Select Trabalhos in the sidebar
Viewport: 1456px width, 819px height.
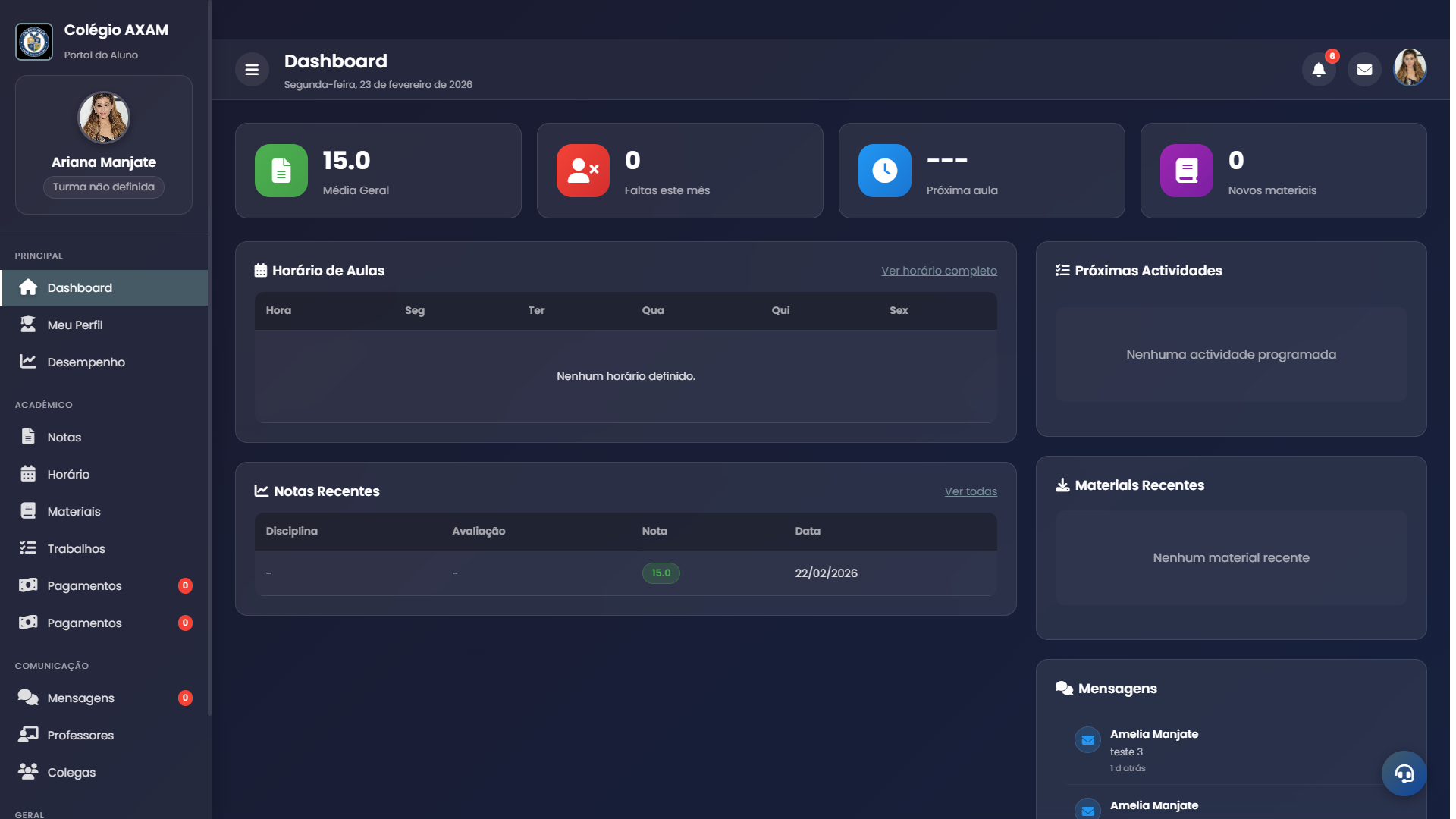pyautogui.click(x=76, y=548)
